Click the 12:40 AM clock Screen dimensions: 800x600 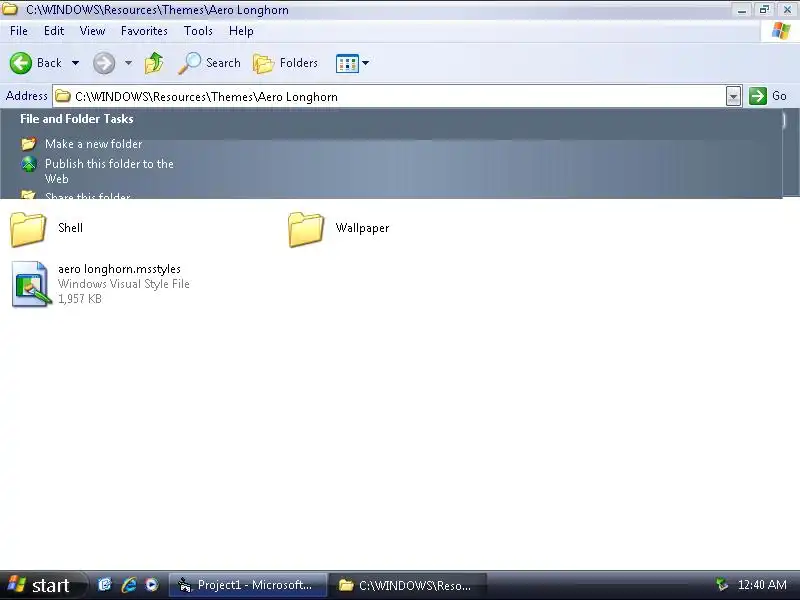(x=762, y=585)
